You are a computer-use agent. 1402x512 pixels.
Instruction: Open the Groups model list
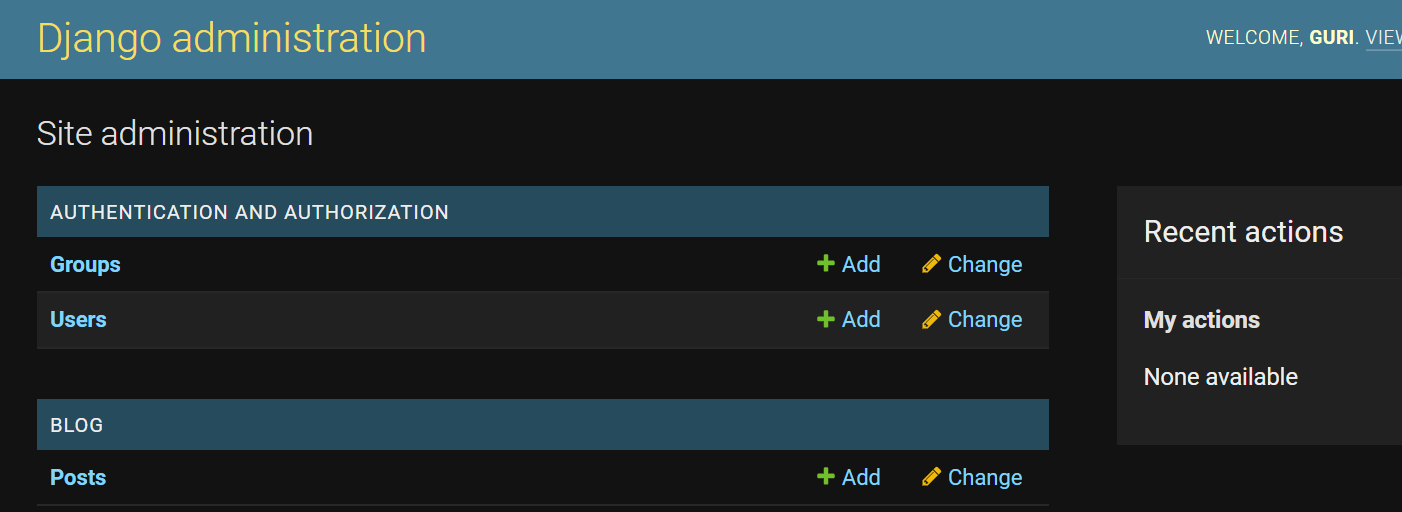pos(85,265)
